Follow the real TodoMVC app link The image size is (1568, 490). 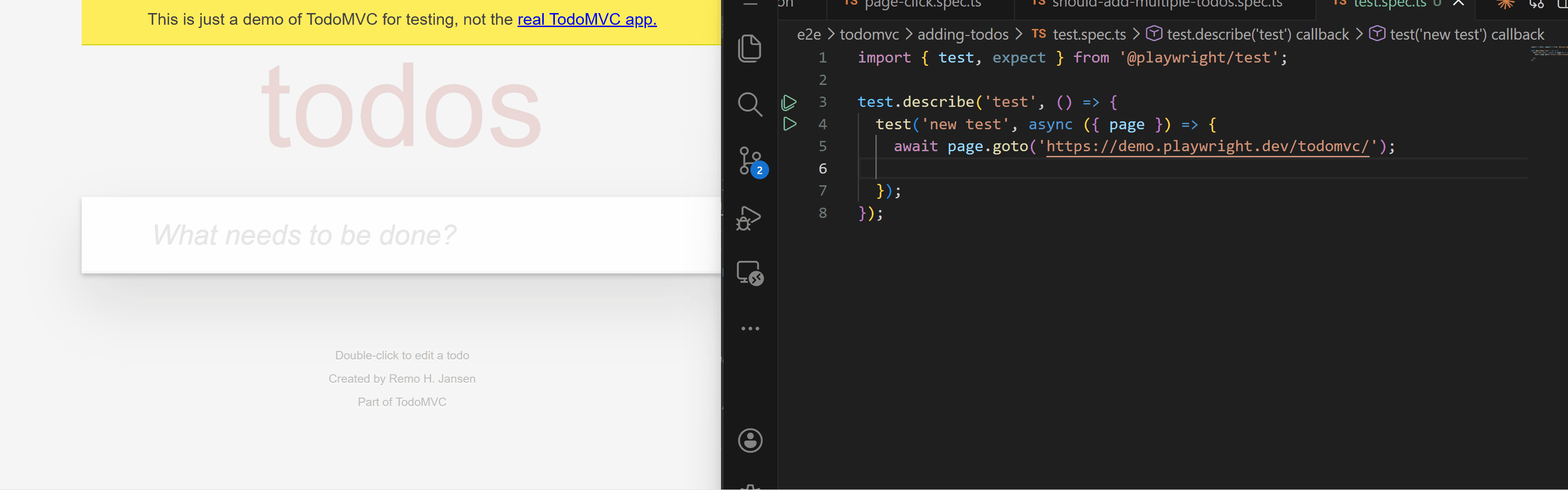click(x=587, y=20)
